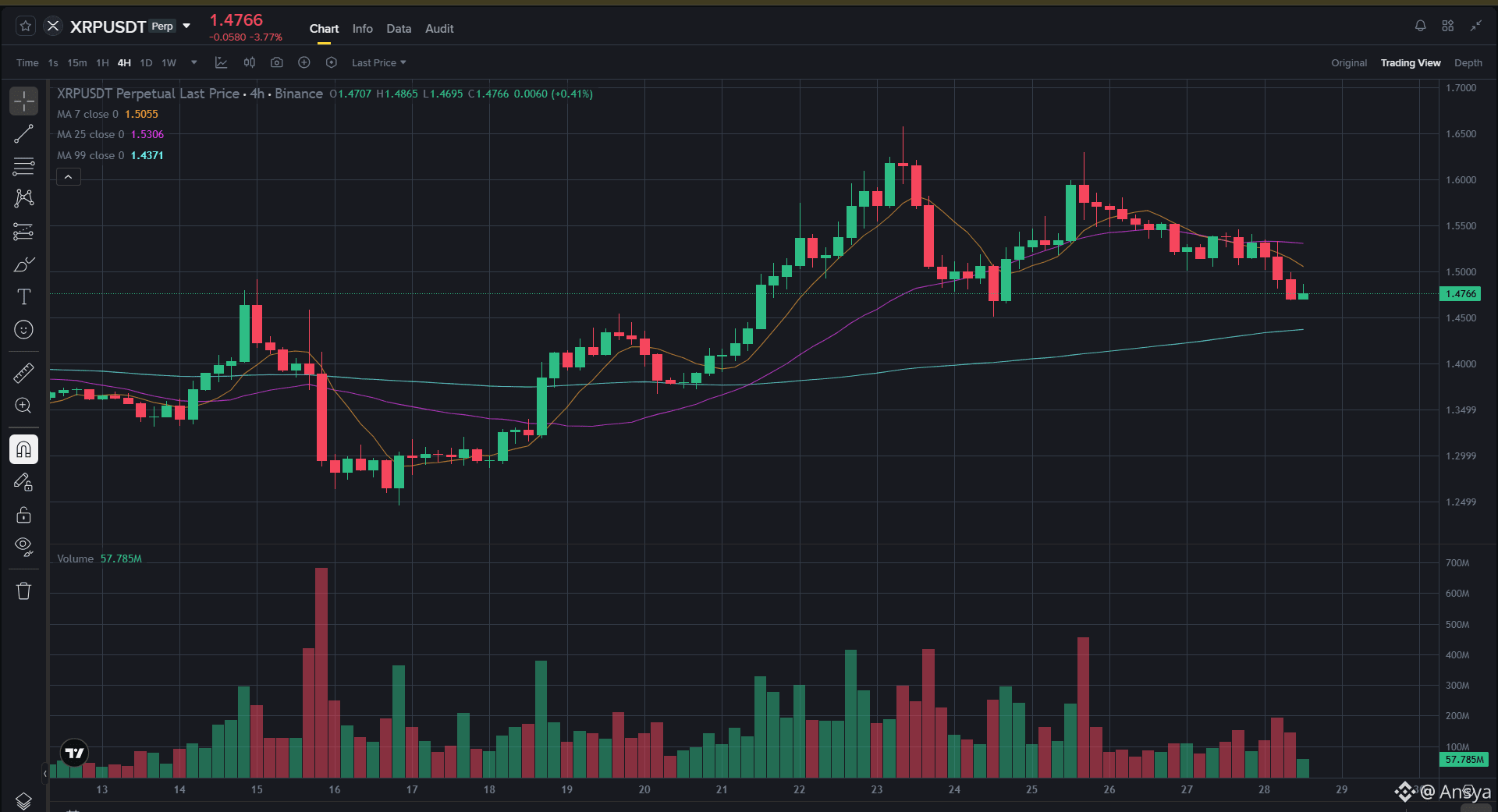Toggle lock all drawings
Image resolution: width=1498 pixels, height=812 pixels.
click(23, 515)
